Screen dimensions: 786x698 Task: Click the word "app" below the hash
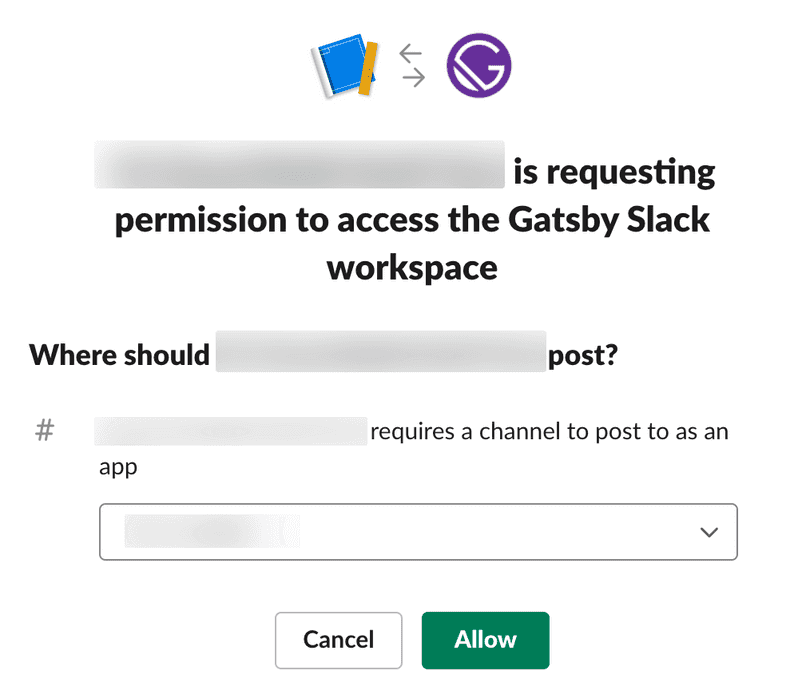click(117, 466)
